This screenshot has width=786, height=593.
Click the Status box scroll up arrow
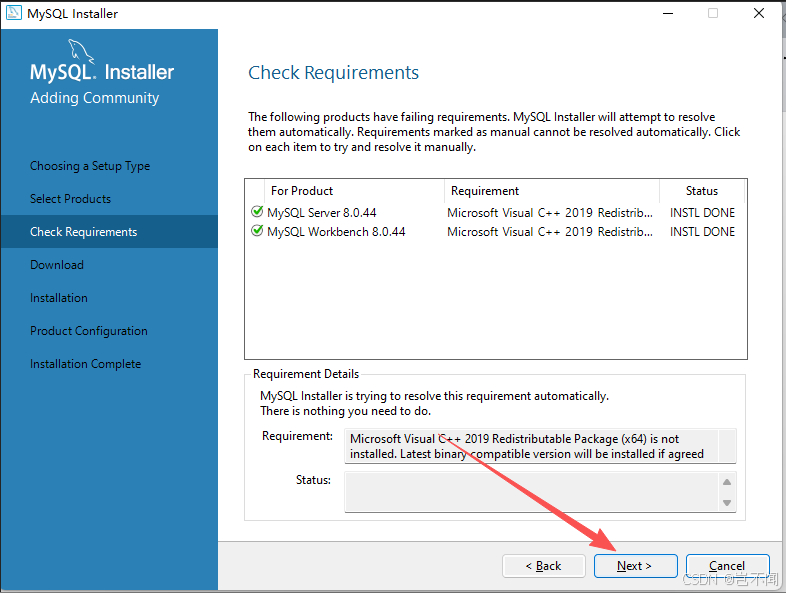point(727,482)
